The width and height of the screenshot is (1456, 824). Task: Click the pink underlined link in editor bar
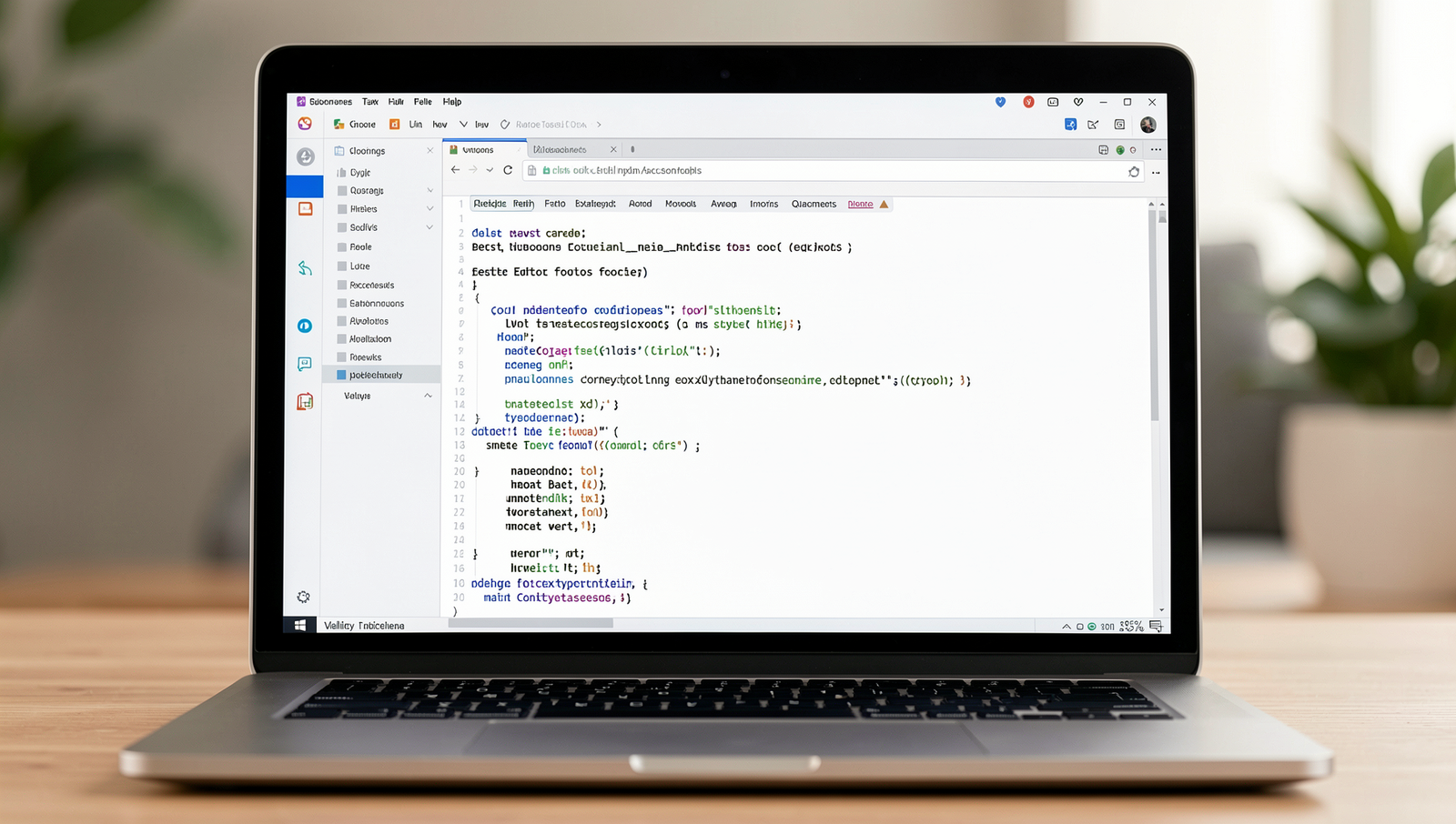click(x=860, y=204)
